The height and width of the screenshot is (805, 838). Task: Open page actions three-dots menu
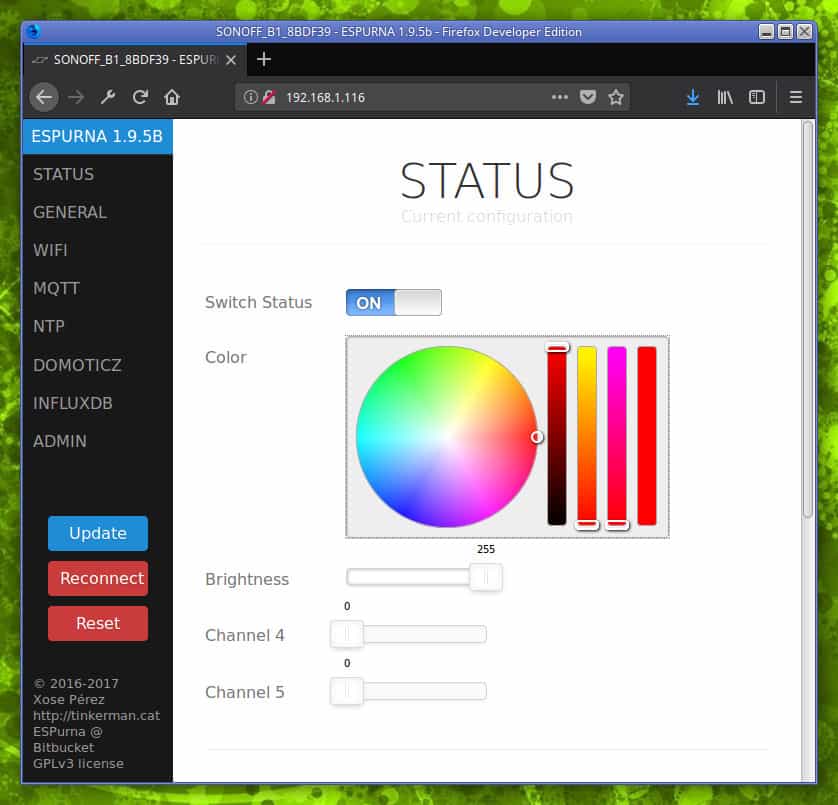(x=560, y=97)
